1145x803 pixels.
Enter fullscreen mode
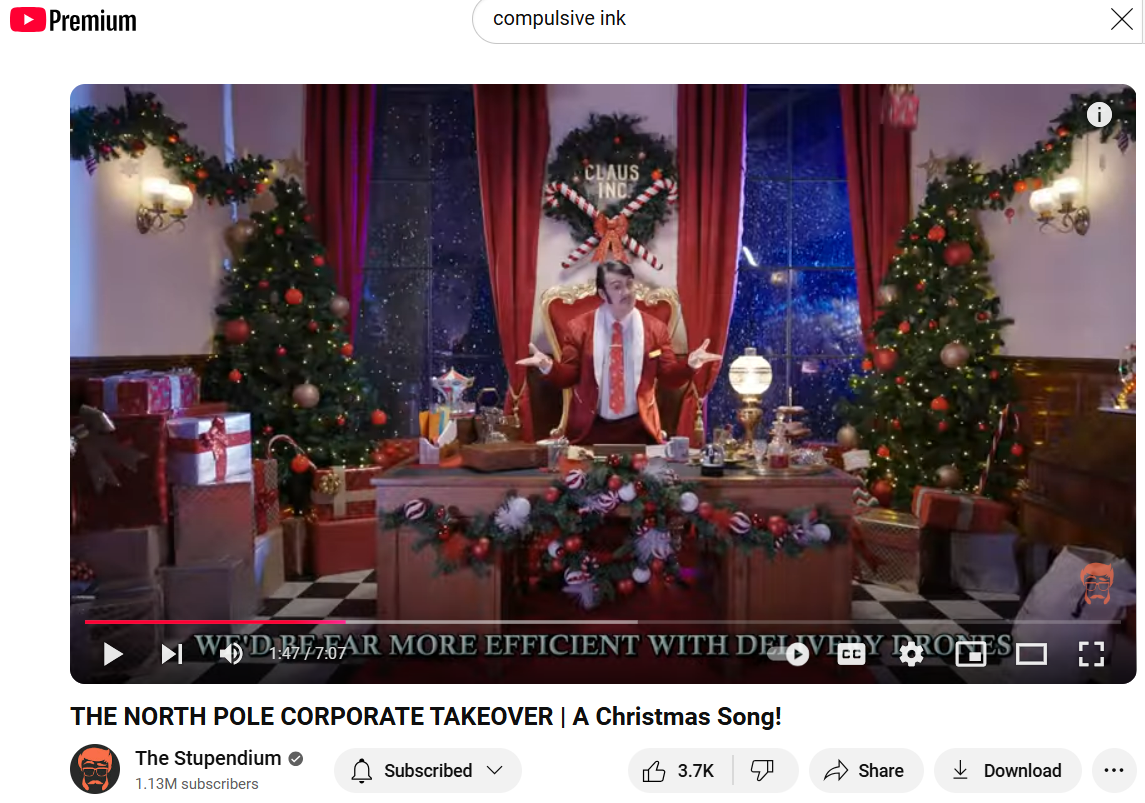tap(1091, 654)
